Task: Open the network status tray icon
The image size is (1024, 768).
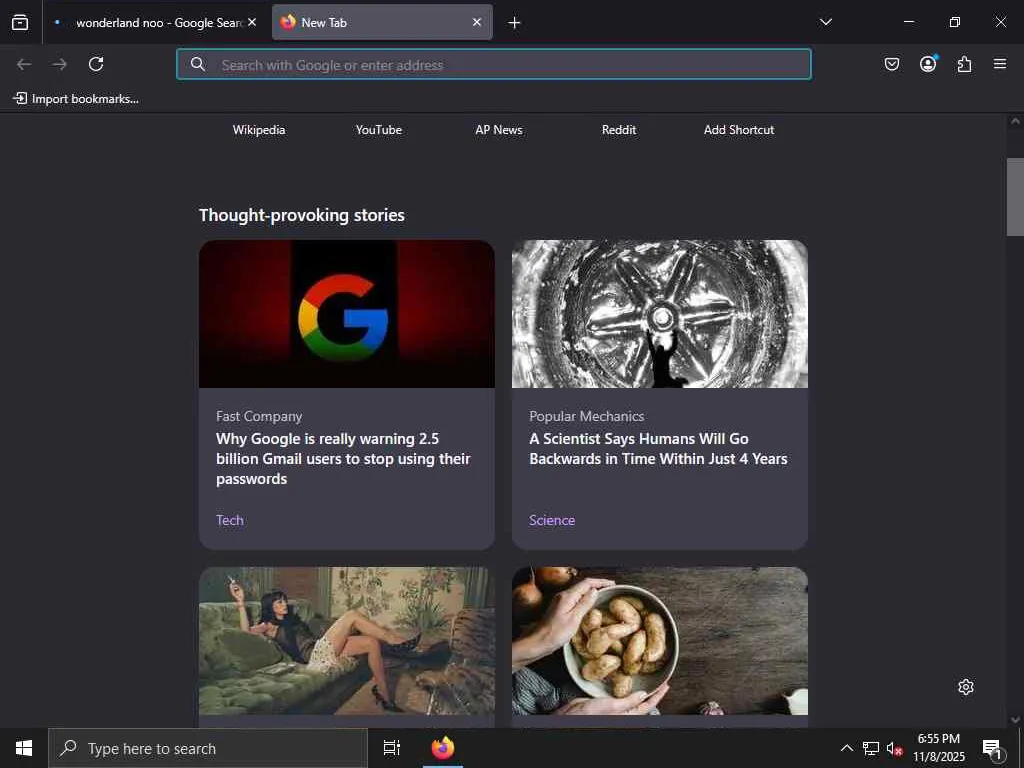Action: (871, 748)
